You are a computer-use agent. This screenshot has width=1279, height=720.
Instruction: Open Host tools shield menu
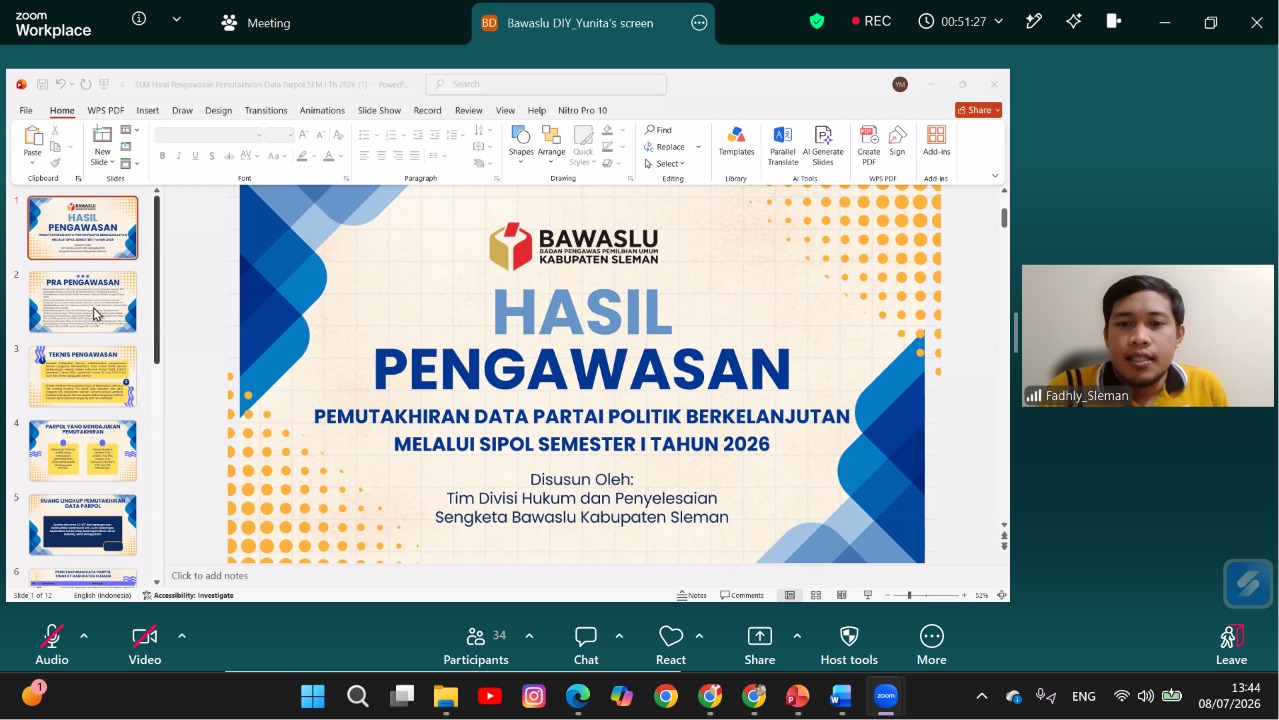[849, 645]
